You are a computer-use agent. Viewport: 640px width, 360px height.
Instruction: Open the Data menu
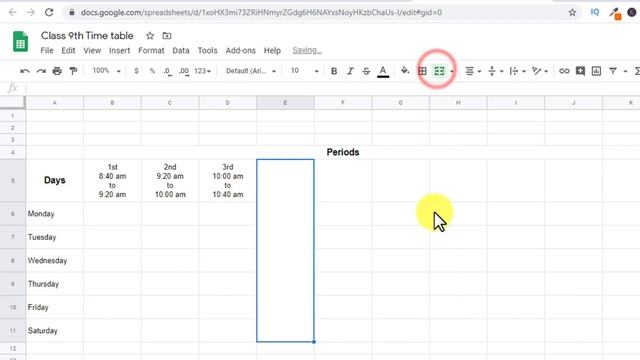click(181, 51)
